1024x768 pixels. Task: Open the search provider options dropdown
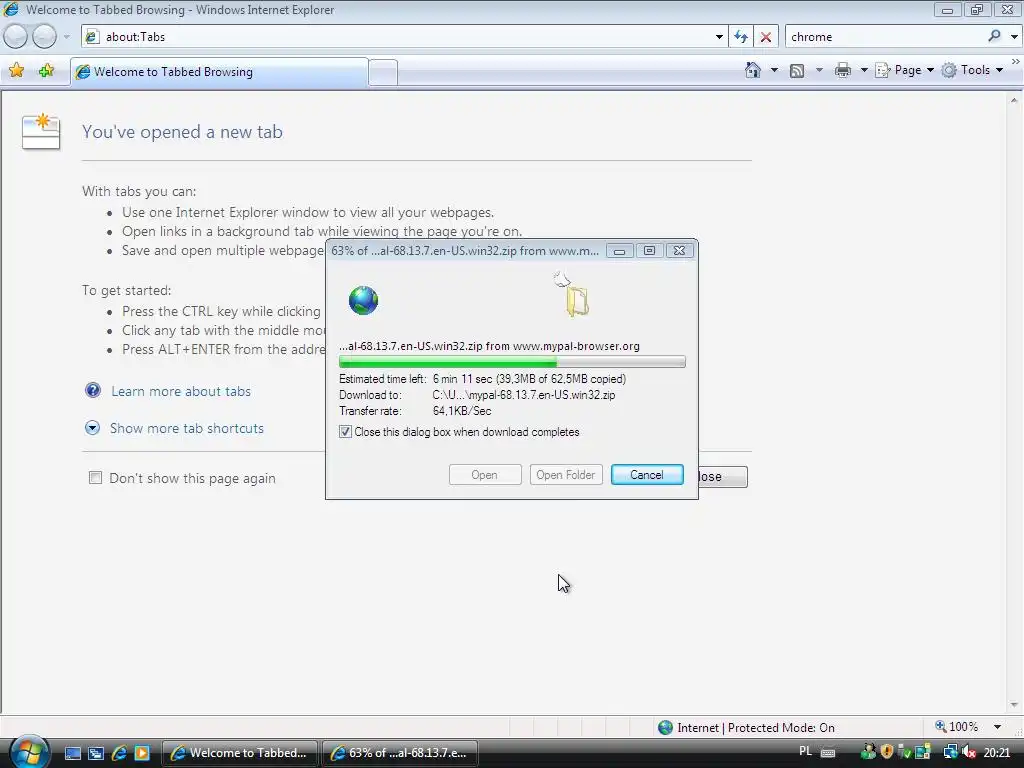[x=1014, y=37]
